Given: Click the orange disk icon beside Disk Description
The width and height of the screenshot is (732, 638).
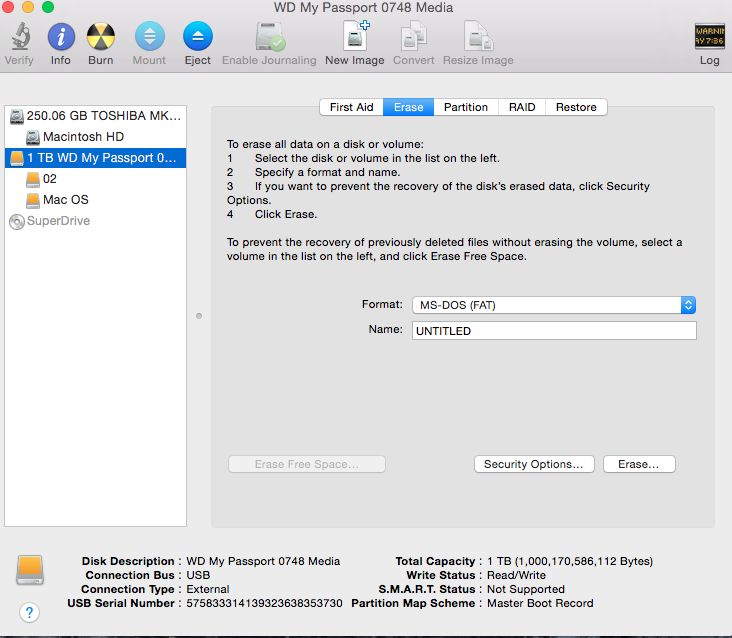Looking at the screenshot, I should click(x=30, y=570).
